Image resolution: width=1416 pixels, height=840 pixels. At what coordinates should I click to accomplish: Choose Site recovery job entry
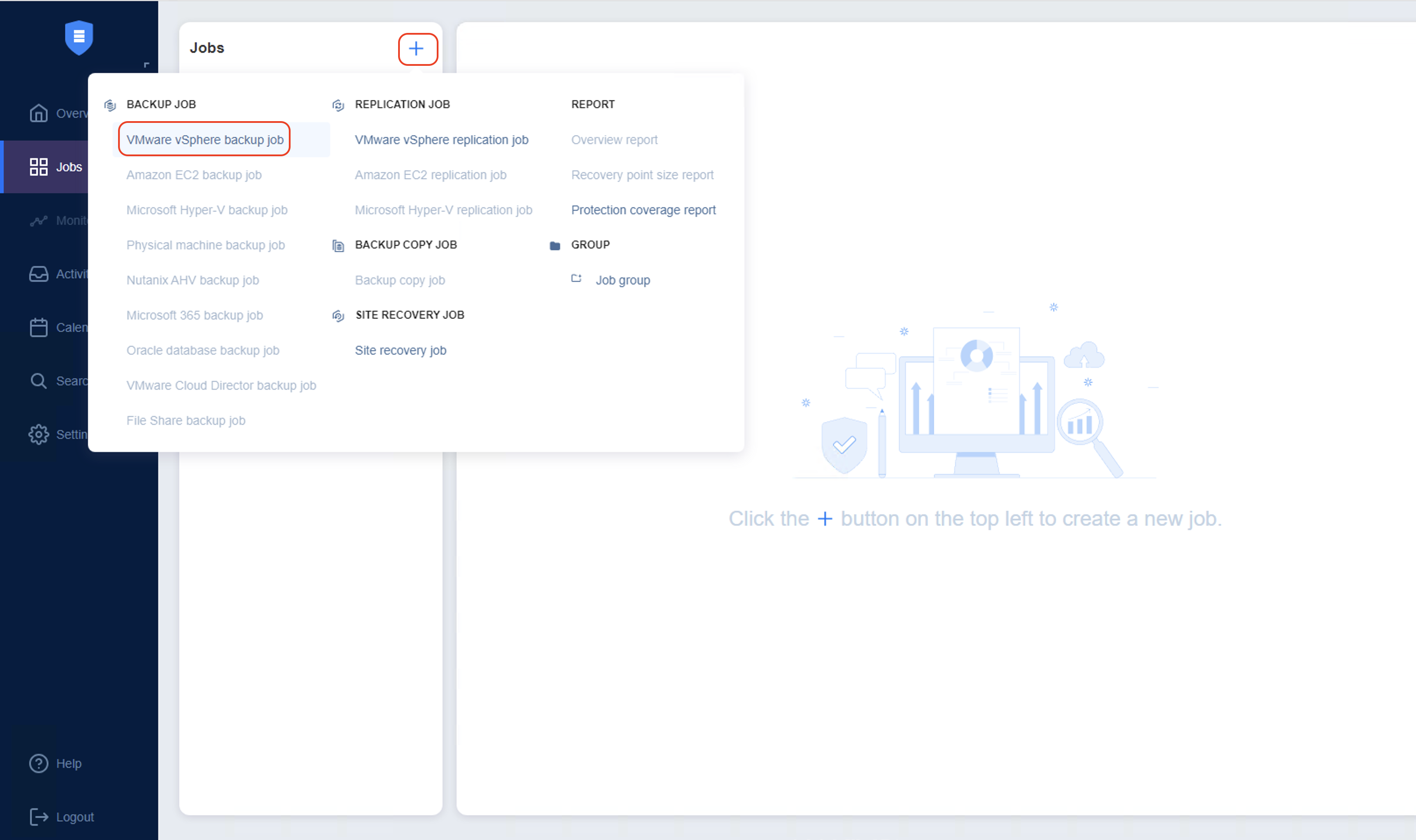click(401, 350)
